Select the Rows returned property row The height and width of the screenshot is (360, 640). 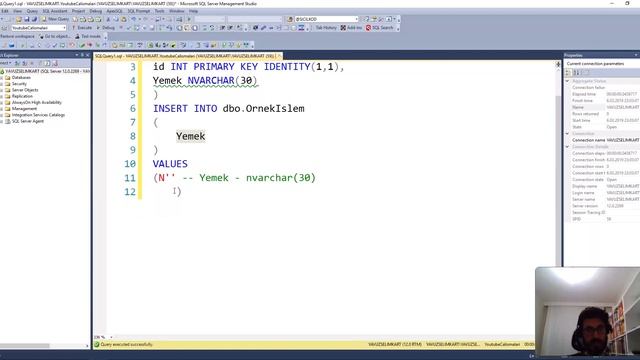click(x=605, y=114)
